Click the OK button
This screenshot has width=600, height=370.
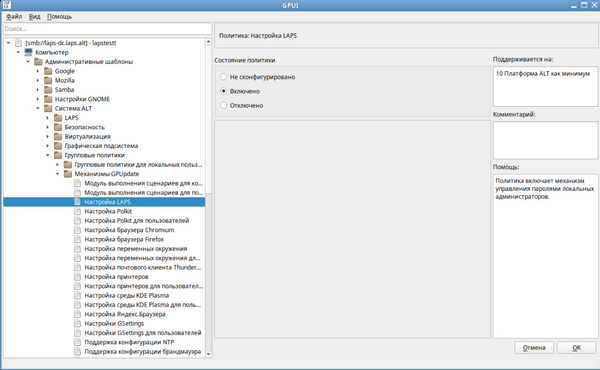tap(577, 347)
